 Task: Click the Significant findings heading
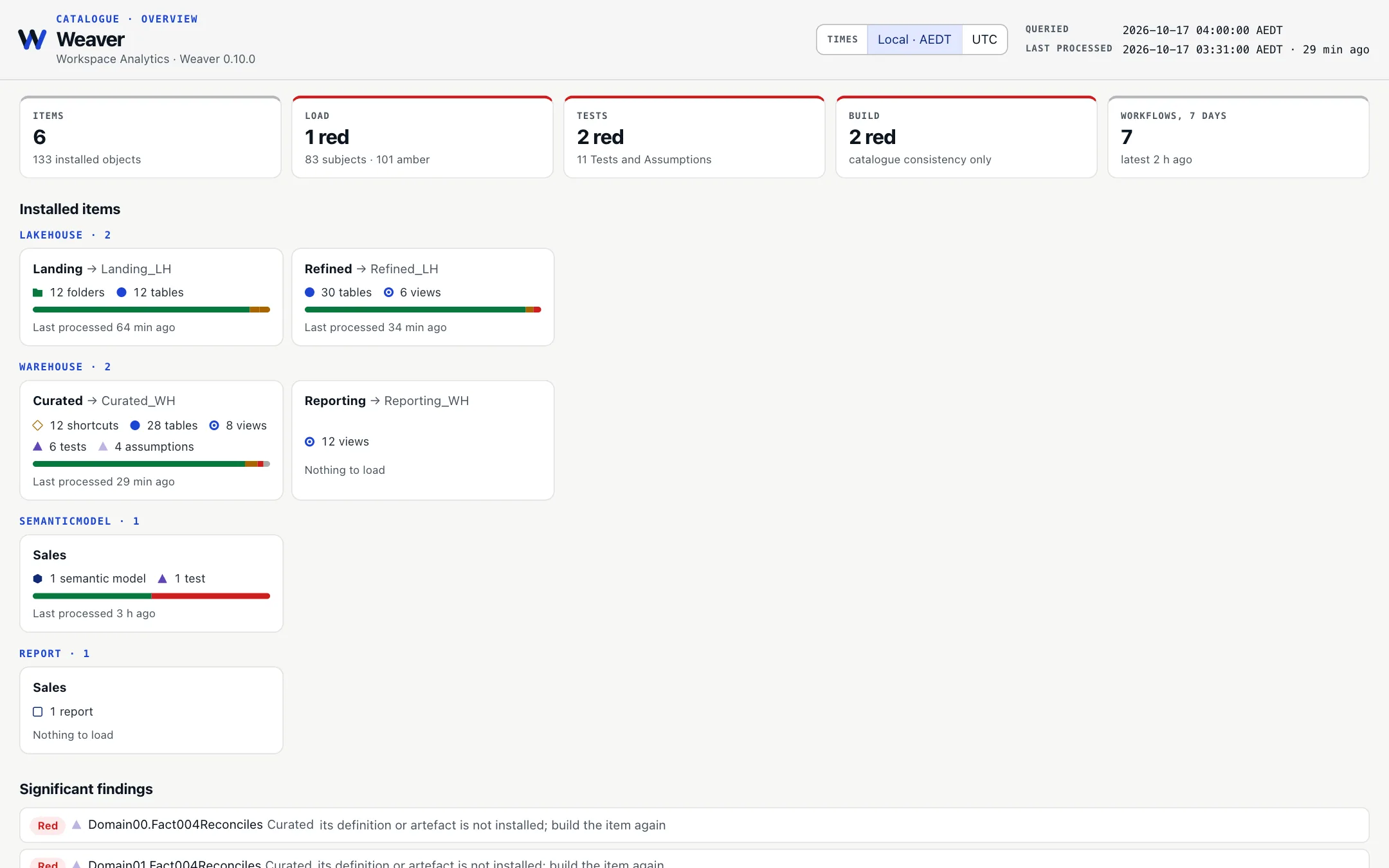86,789
